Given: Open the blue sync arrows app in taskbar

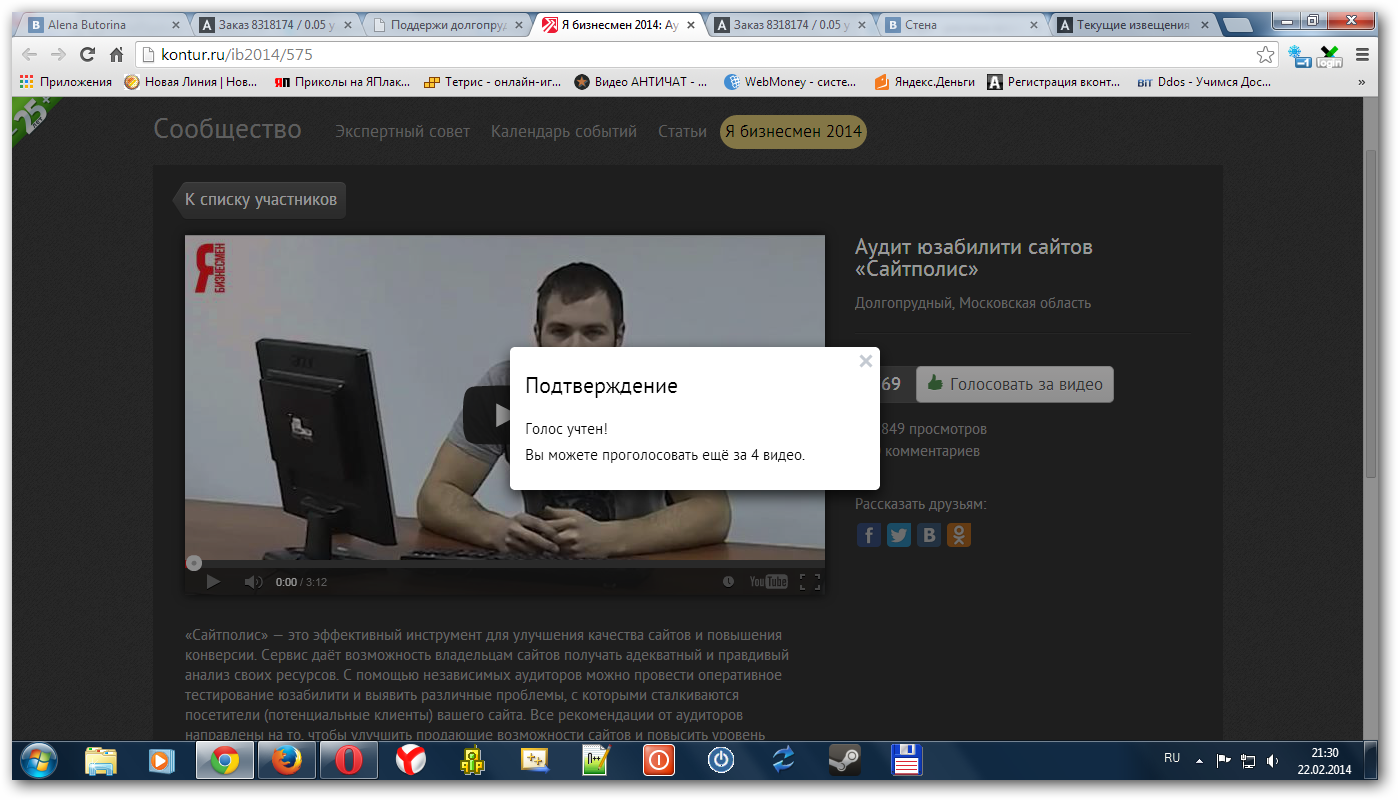Looking at the screenshot, I should (x=782, y=762).
